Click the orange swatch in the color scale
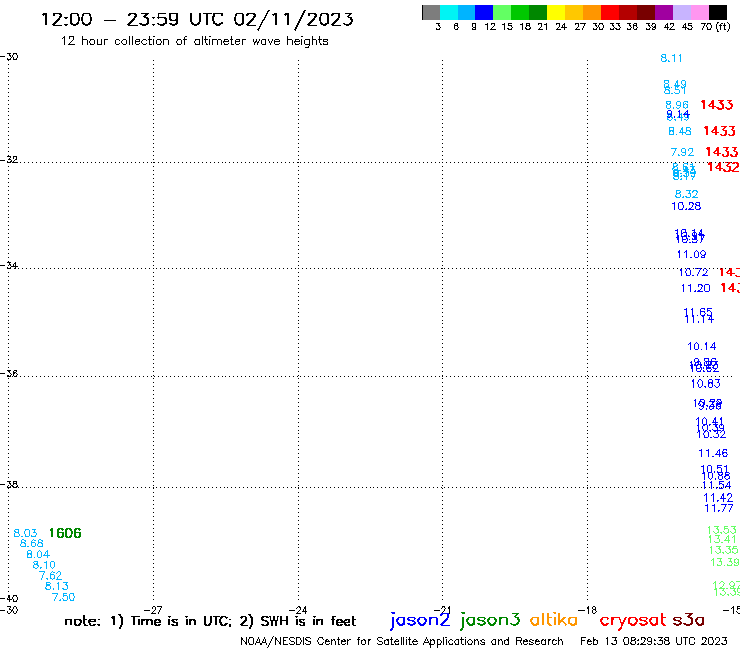Viewport: 740px width, 650px height. click(x=592, y=12)
